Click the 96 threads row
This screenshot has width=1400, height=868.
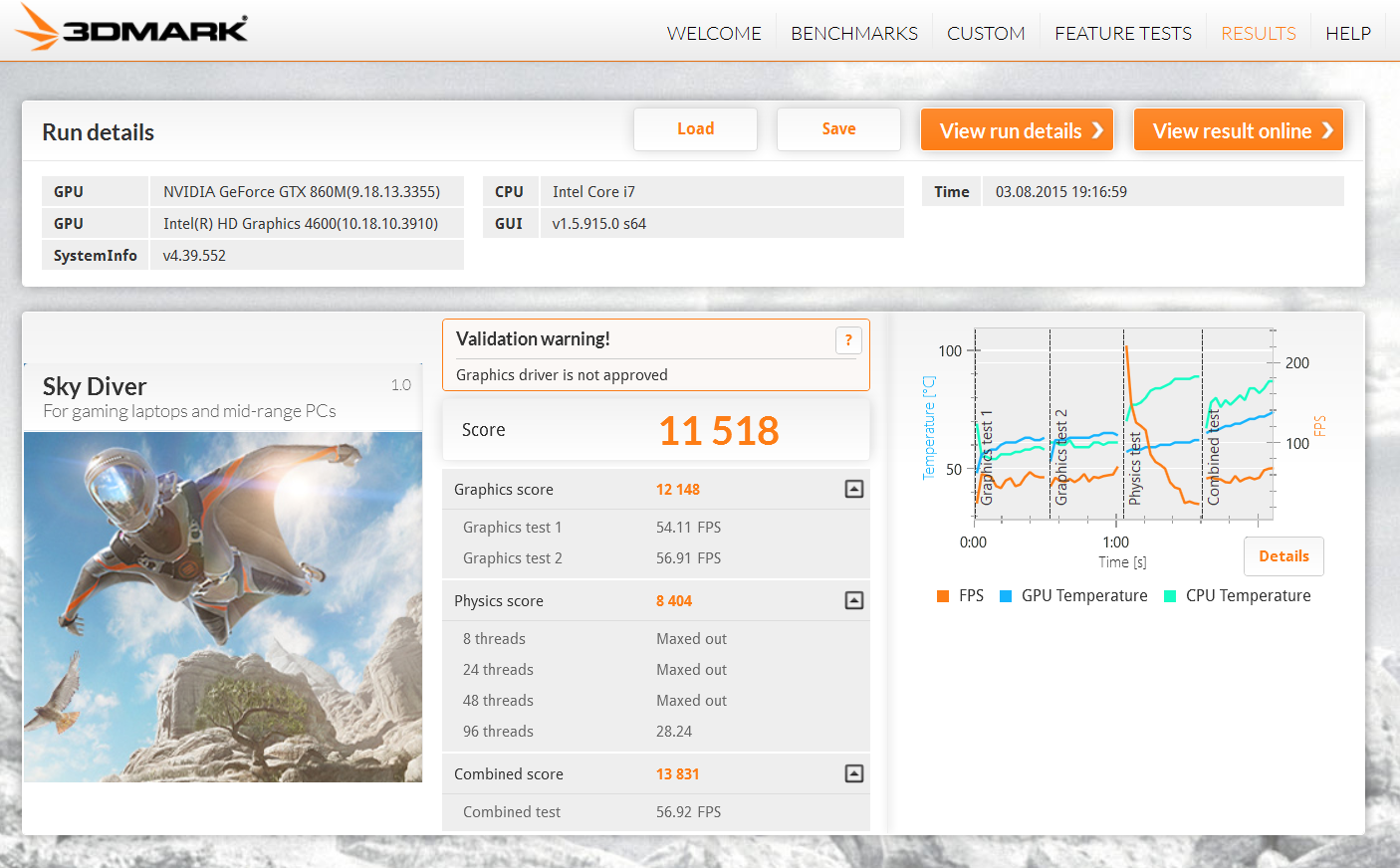coord(656,732)
